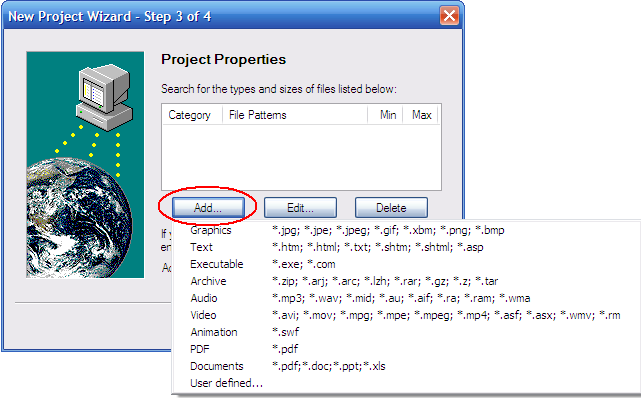Select the Graphics category menu entry
The width and height of the screenshot is (641, 398).
click(x=406, y=230)
